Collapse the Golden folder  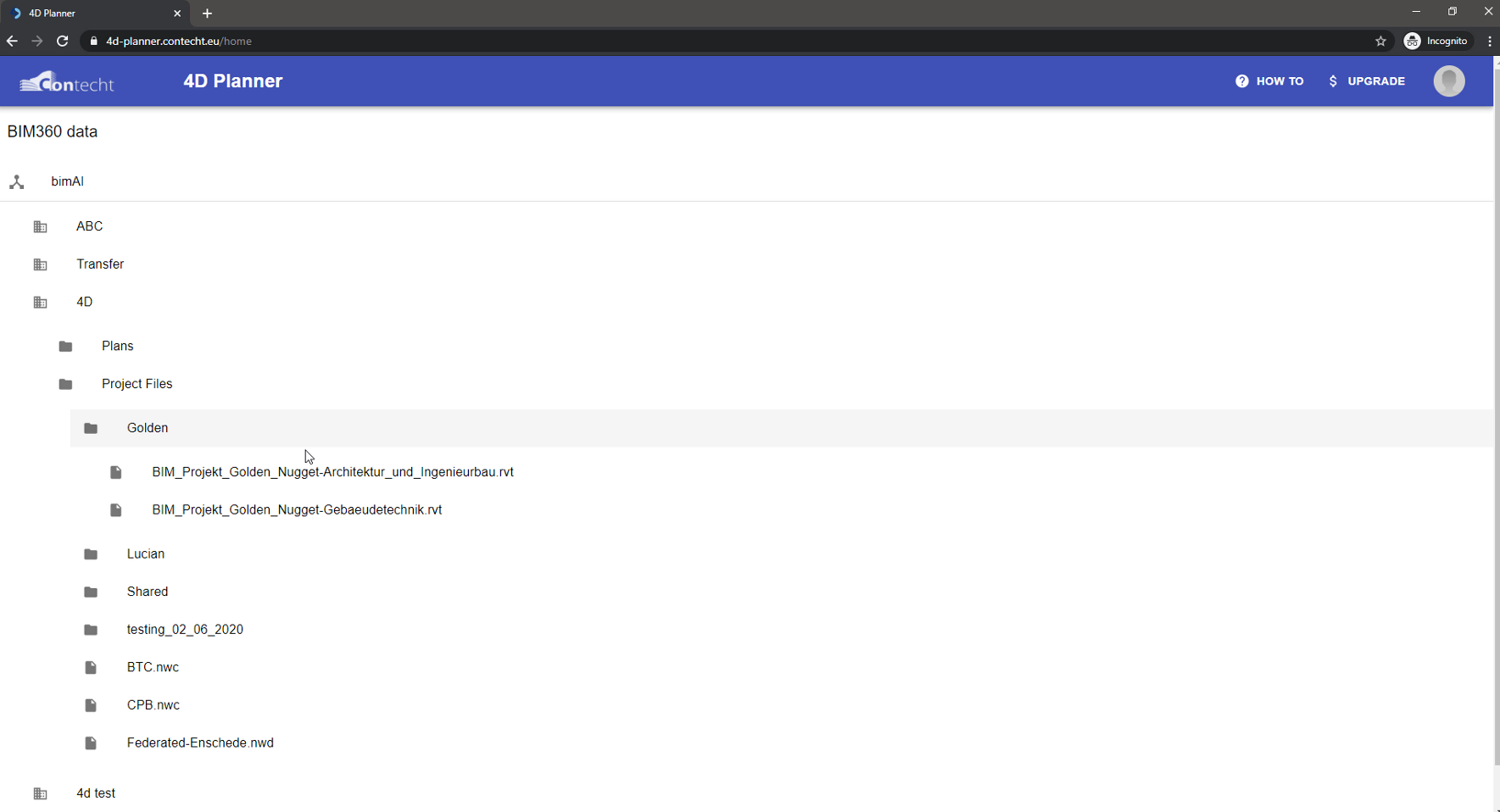[x=782, y=428]
